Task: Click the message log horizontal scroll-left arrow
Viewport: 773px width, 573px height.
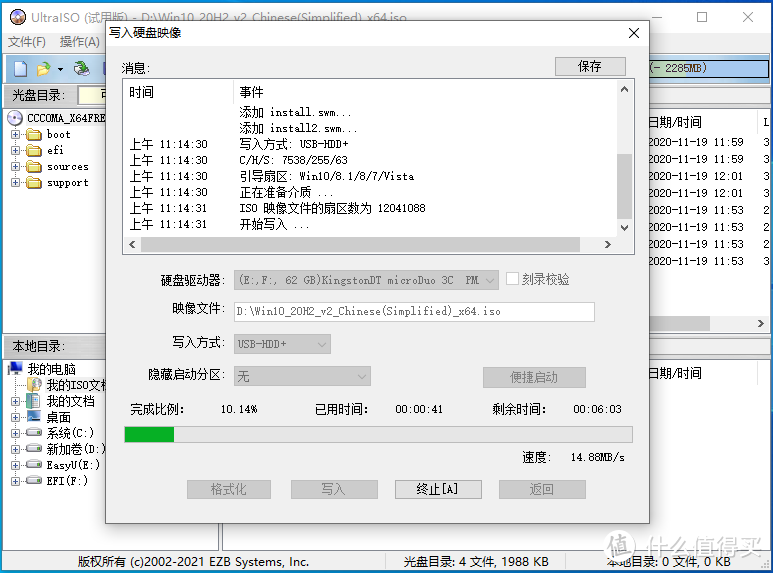Action: [x=132, y=244]
